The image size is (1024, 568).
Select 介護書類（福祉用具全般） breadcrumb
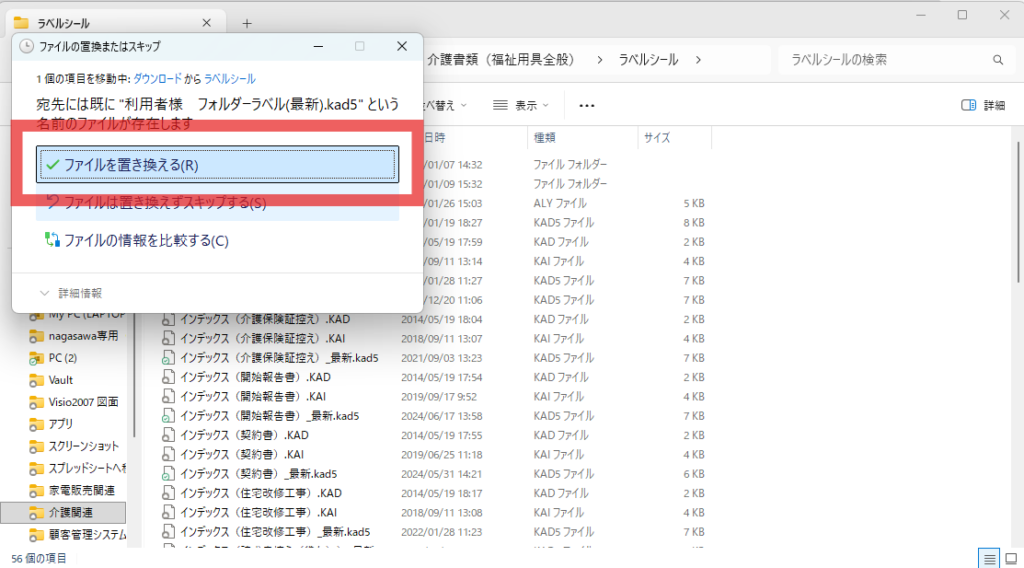tap(501, 60)
